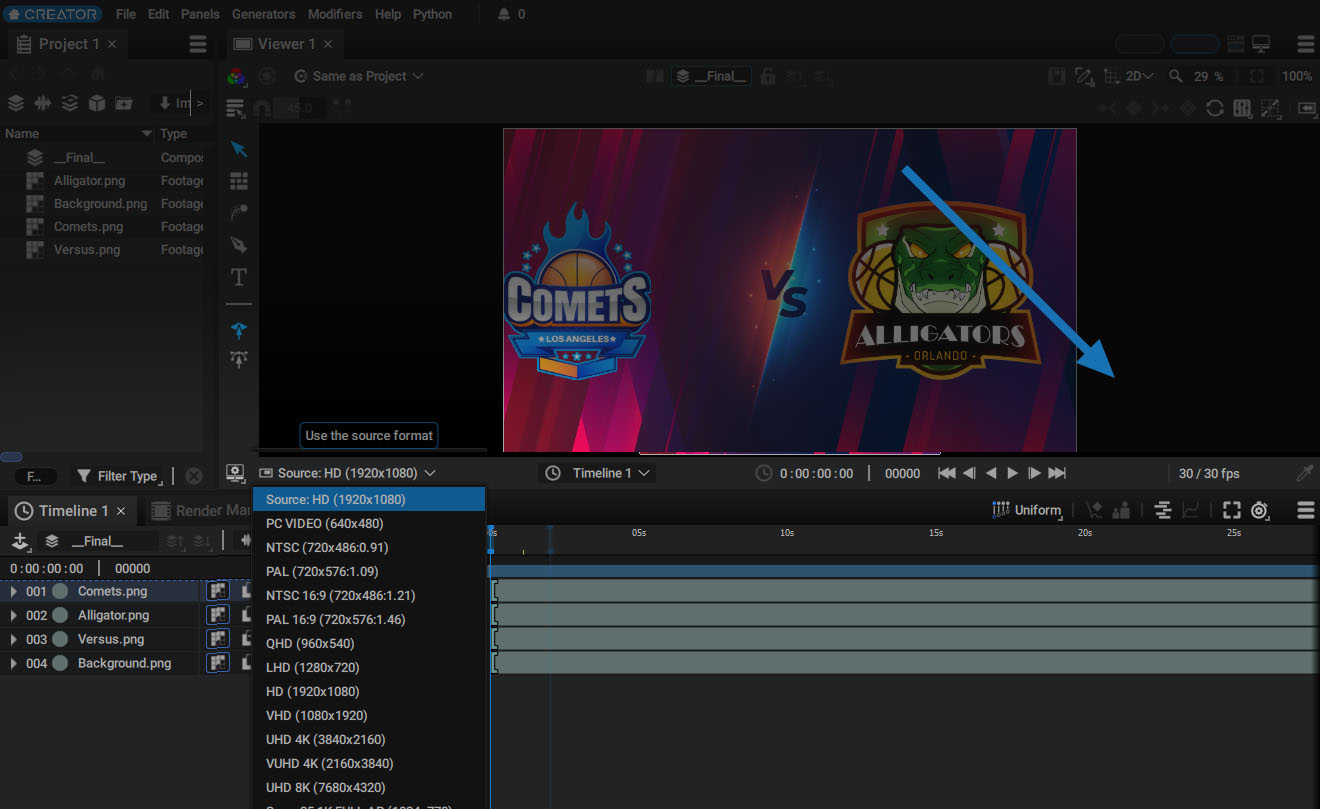This screenshot has height=809, width=1320.
Task: Open the File menu
Action: coord(126,14)
